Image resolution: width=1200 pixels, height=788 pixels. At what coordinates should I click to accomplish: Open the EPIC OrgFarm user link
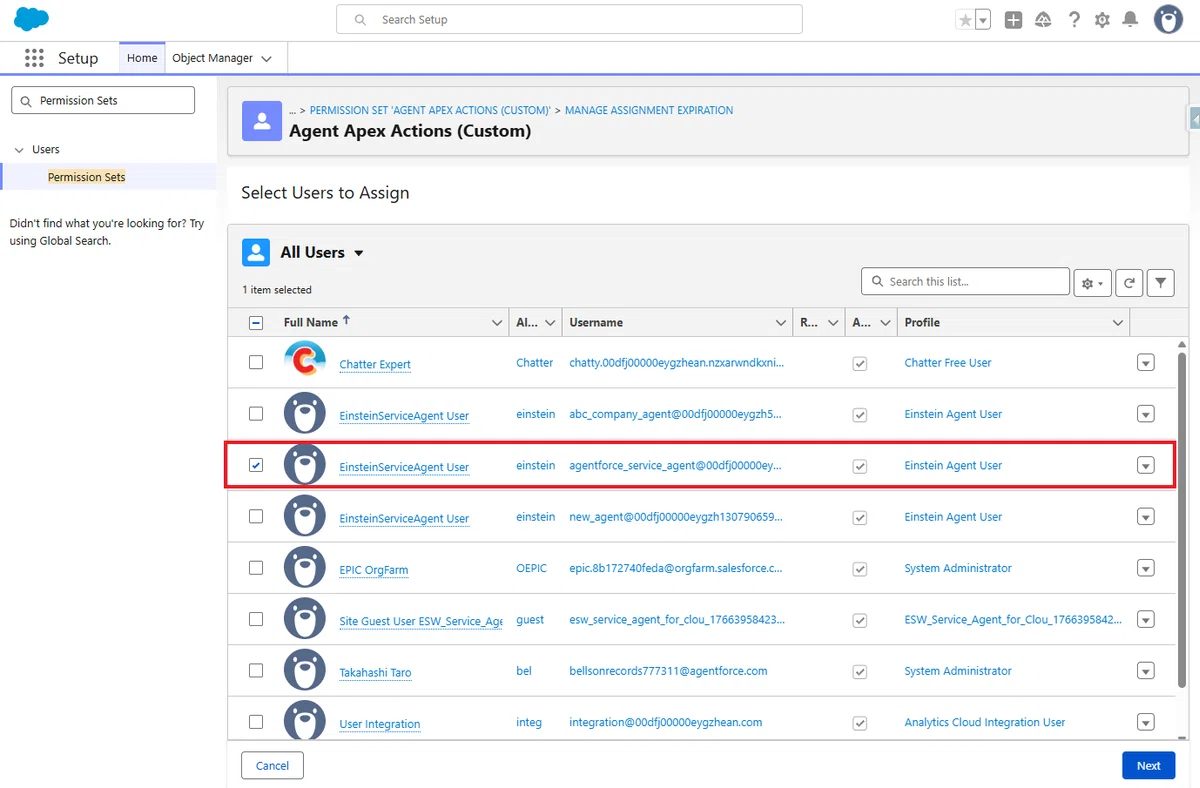point(373,570)
